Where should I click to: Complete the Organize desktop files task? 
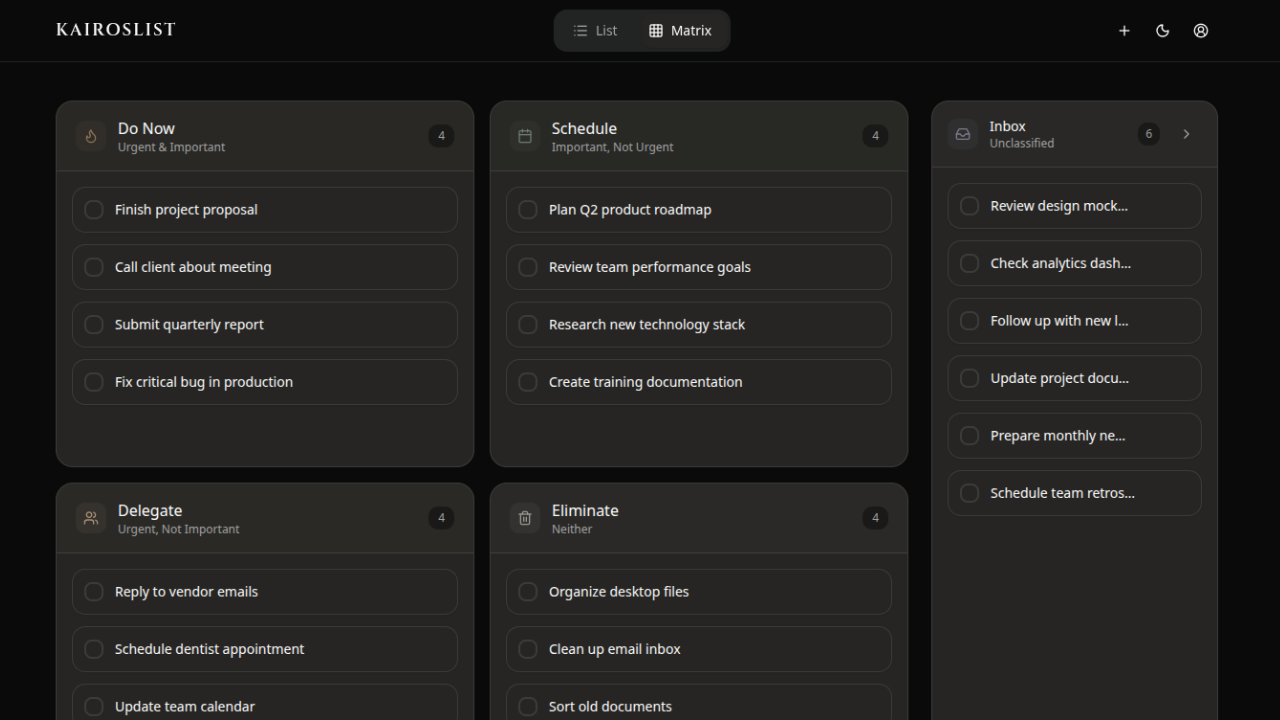click(528, 592)
